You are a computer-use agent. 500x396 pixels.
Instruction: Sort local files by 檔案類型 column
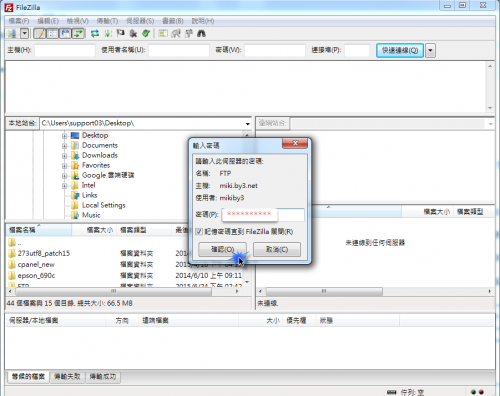click(144, 230)
